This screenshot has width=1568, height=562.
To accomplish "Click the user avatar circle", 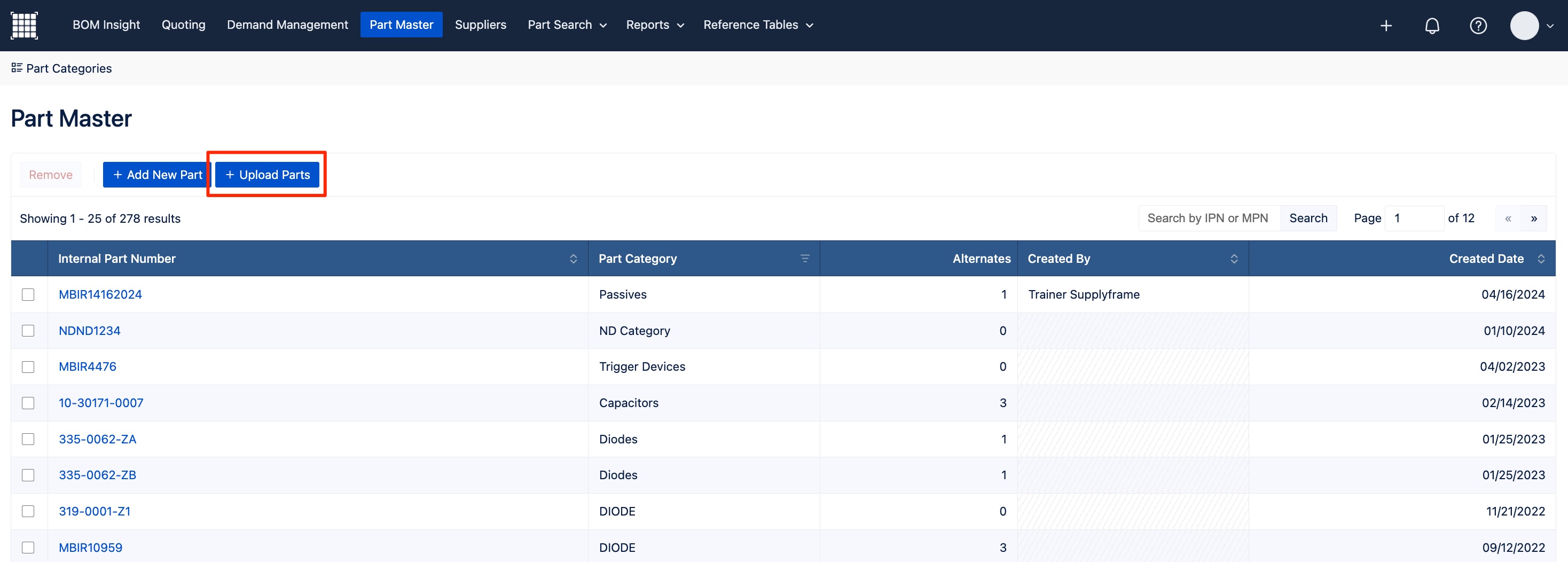I will (x=1524, y=26).
